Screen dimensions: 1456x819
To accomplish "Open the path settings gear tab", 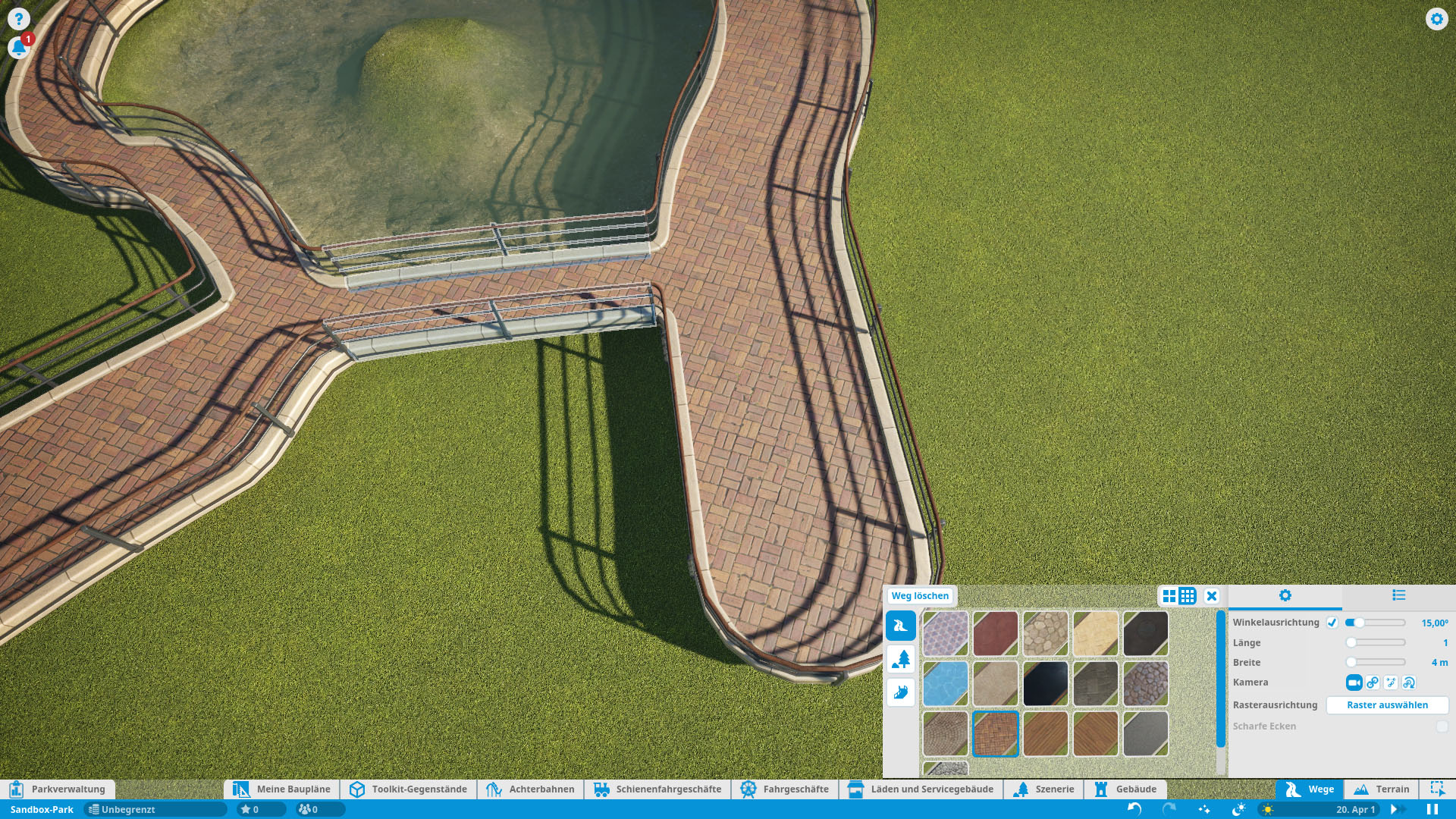I will 1285,596.
